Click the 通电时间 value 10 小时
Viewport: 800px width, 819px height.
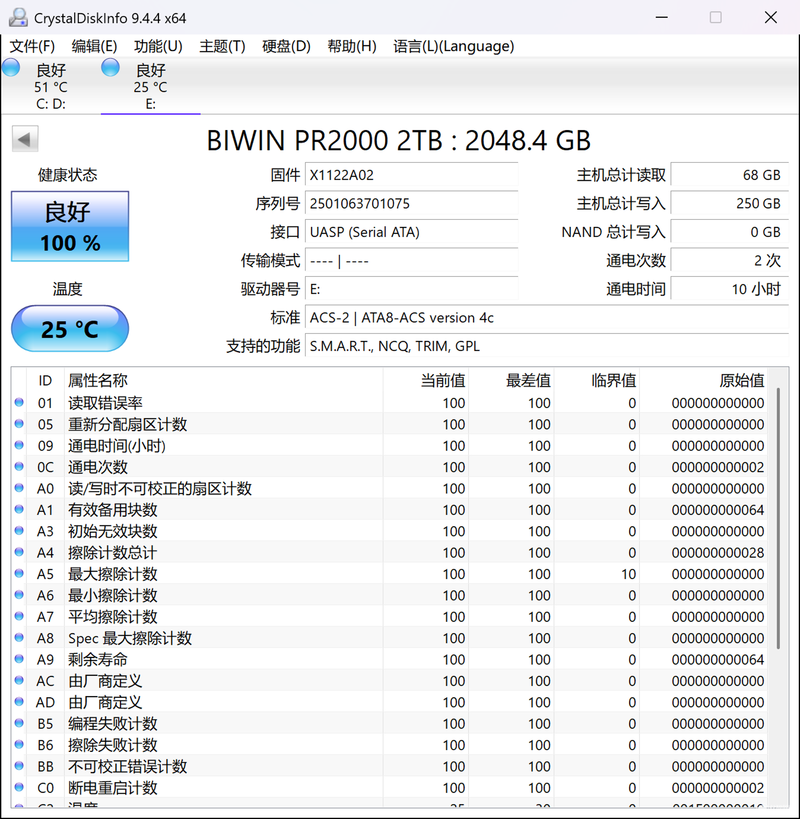[730, 289]
